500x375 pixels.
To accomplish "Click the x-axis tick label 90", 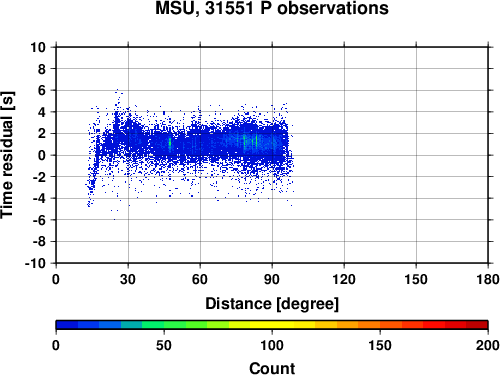I will coord(272,279).
